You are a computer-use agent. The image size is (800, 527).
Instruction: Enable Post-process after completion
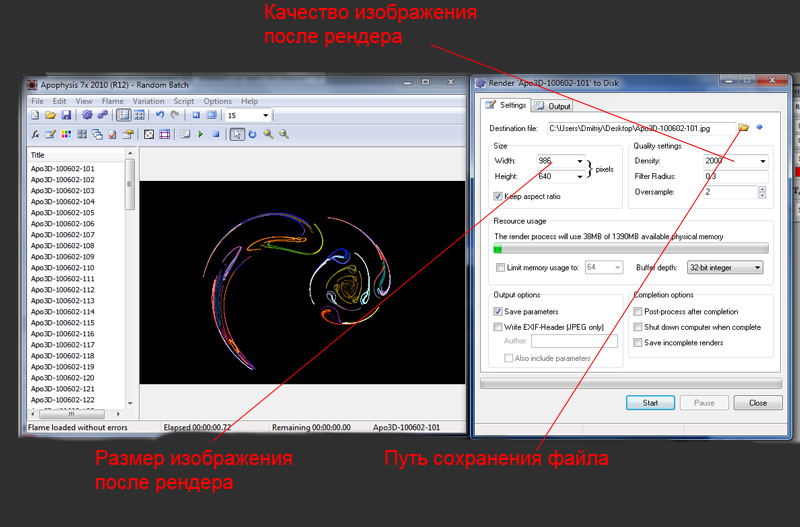pyautogui.click(x=637, y=311)
